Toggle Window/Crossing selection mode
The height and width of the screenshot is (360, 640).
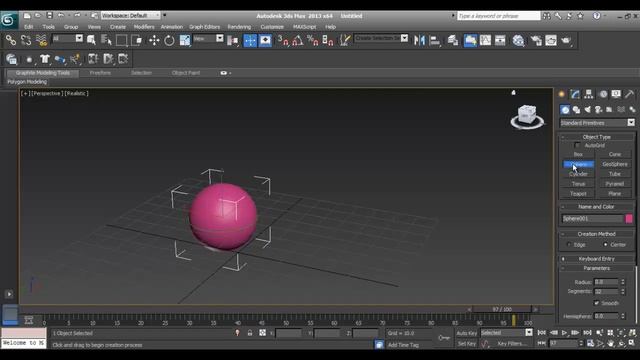137,40
